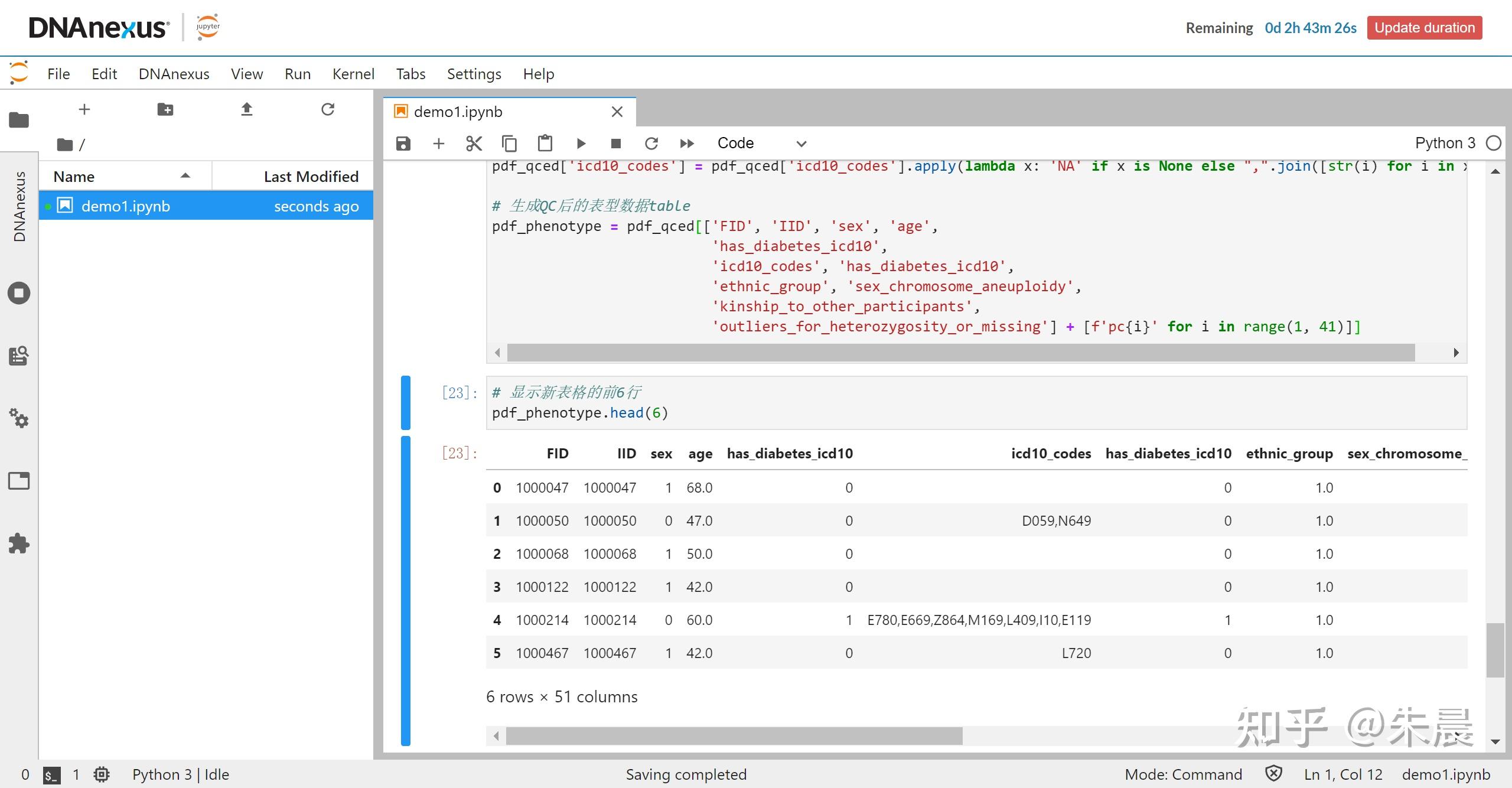Interrupt the kernel with the stop icon
Screen dimensions: 1512x788
pos(615,144)
